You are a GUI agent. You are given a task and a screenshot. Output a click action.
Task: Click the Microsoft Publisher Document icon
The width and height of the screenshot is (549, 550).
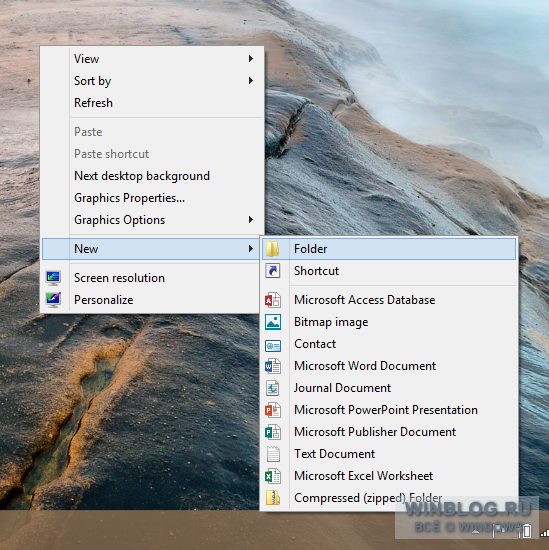273,432
